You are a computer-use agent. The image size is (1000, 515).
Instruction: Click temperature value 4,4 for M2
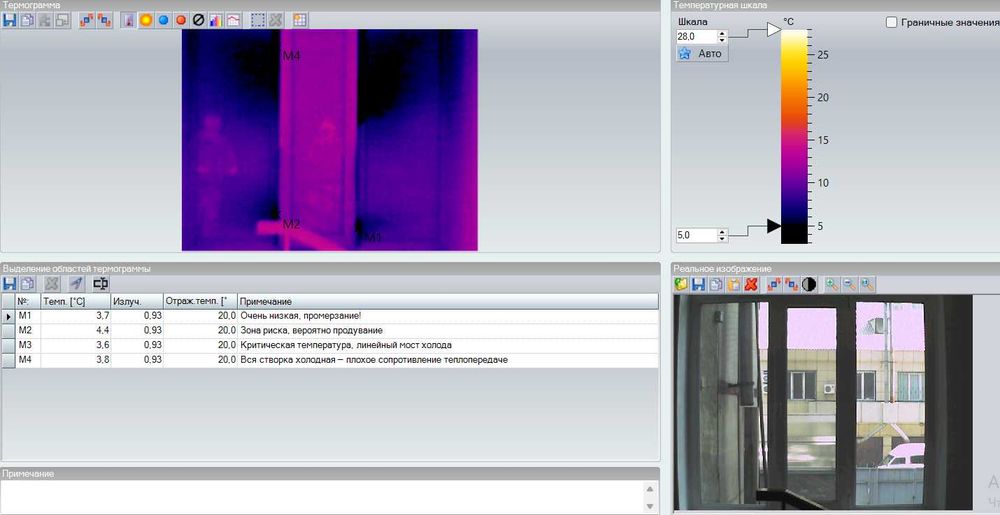pyautogui.click(x=102, y=330)
